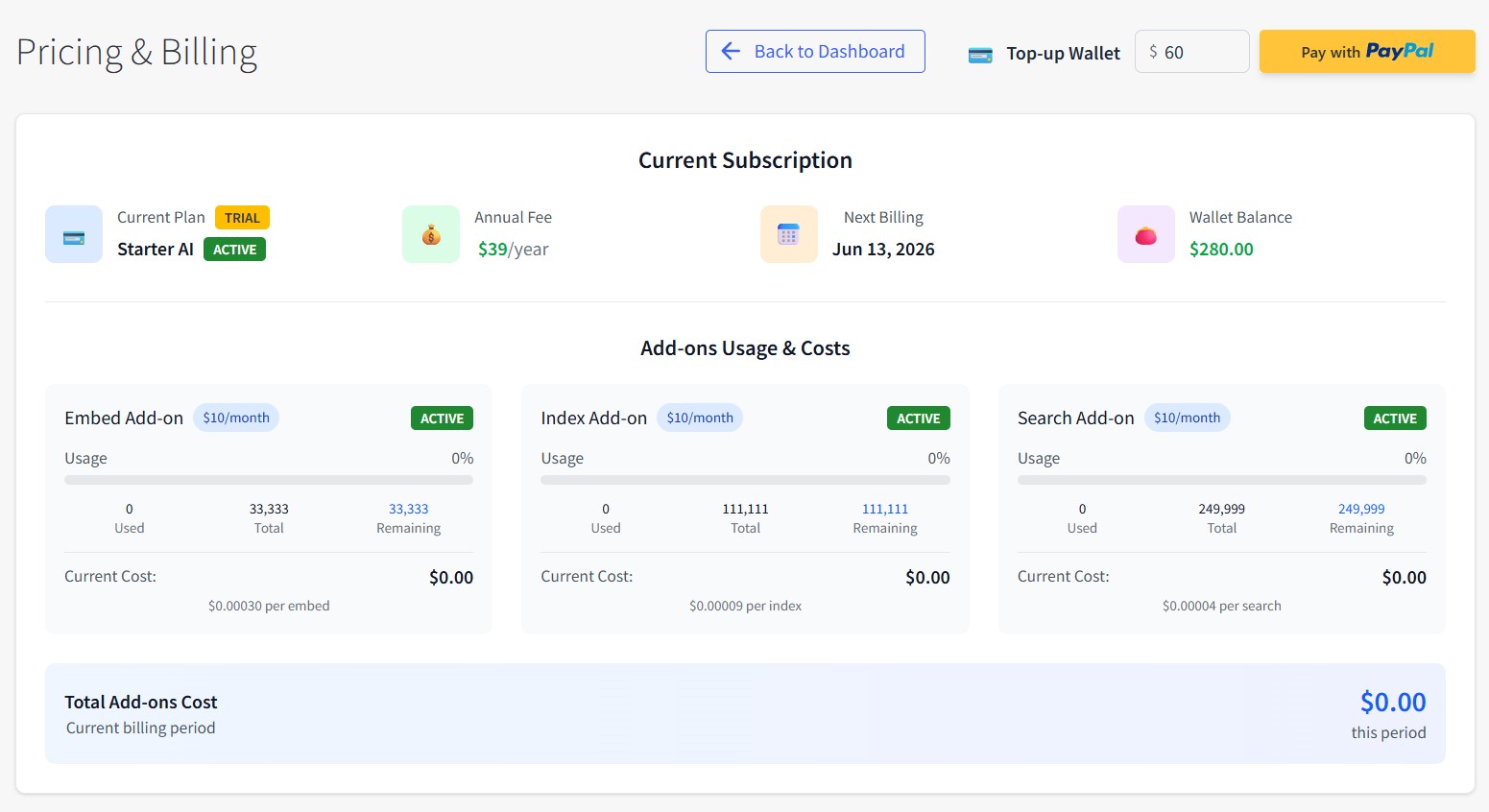Click the ACTIVE badge next to Starter AI
Screen dimensions: 1489x812
click(234, 250)
